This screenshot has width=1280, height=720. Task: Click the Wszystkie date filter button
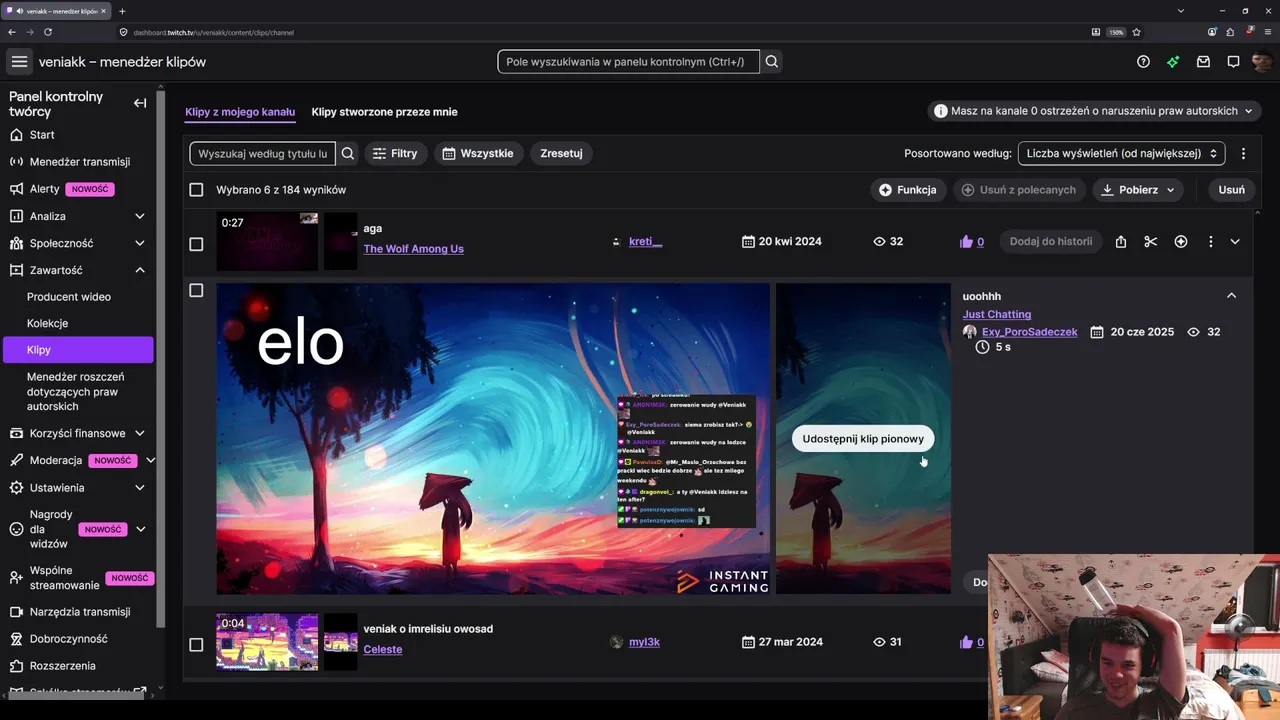478,154
